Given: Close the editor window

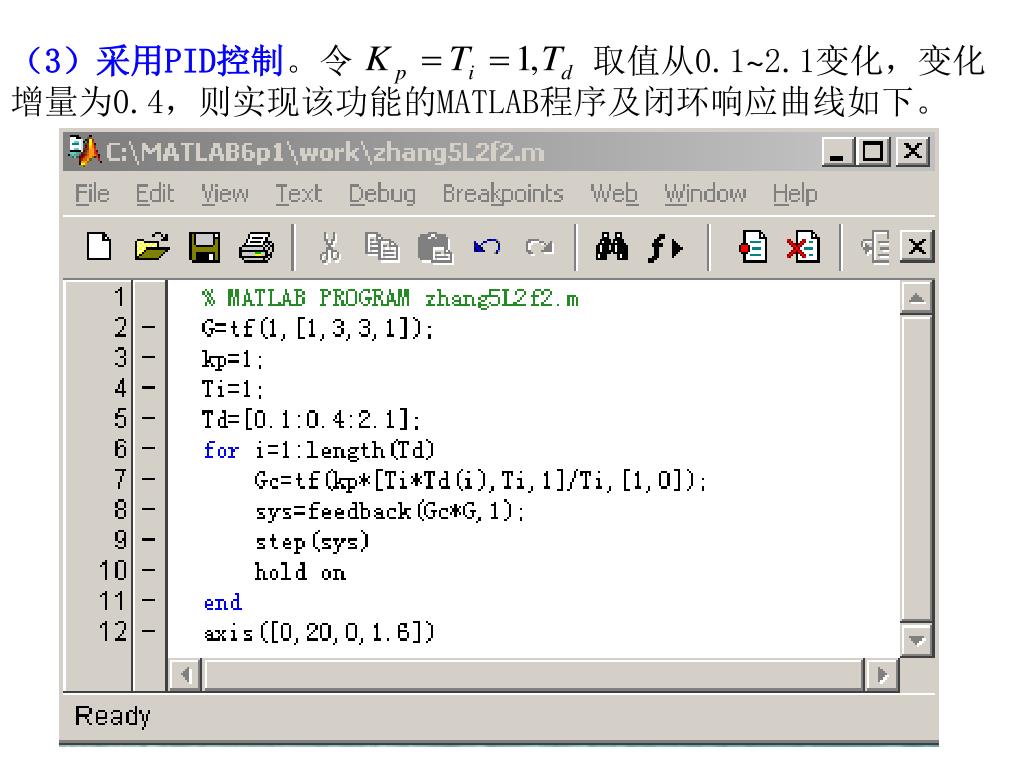Looking at the screenshot, I should tap(912, 152).
